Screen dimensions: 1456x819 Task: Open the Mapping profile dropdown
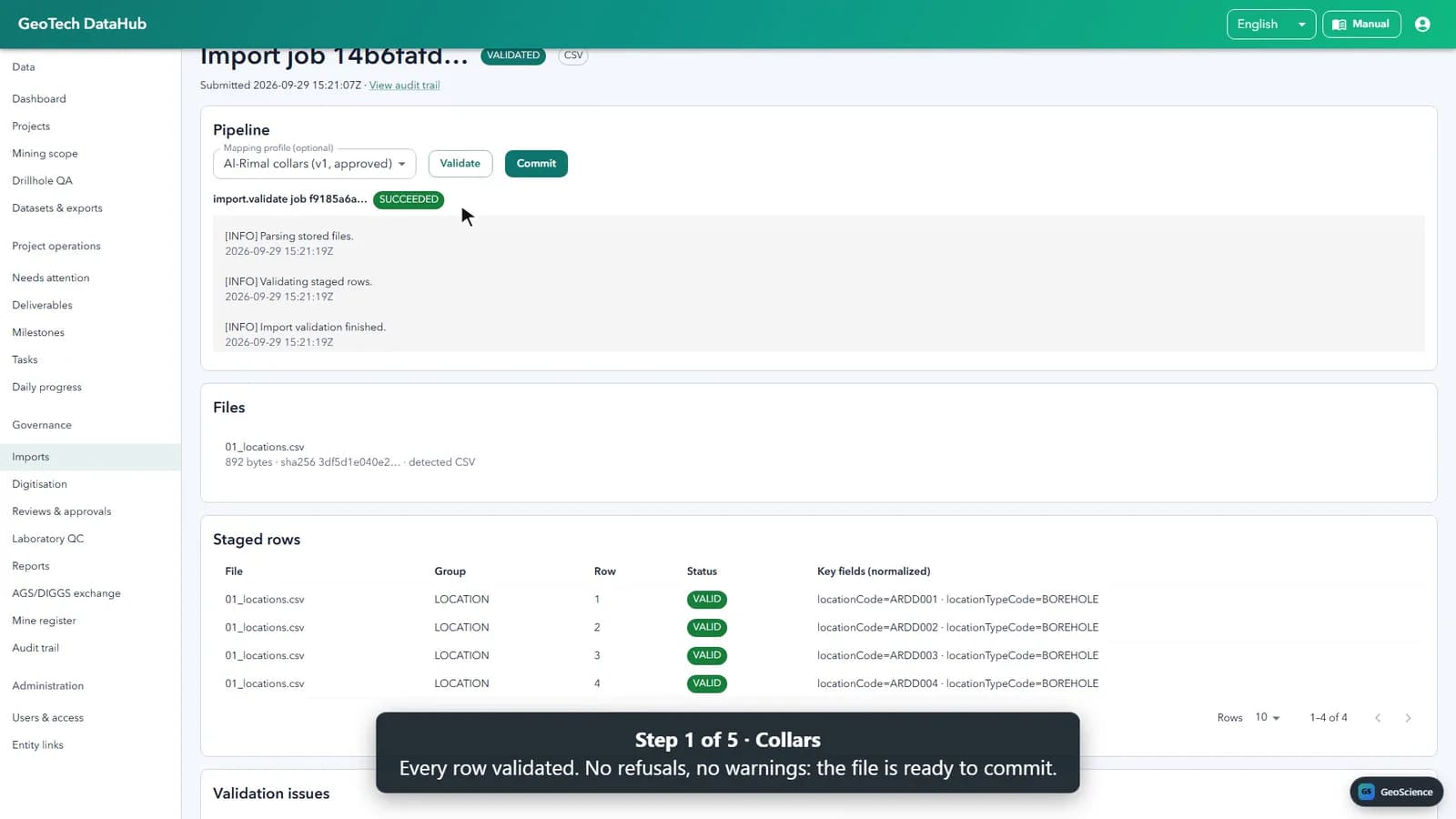315,164
